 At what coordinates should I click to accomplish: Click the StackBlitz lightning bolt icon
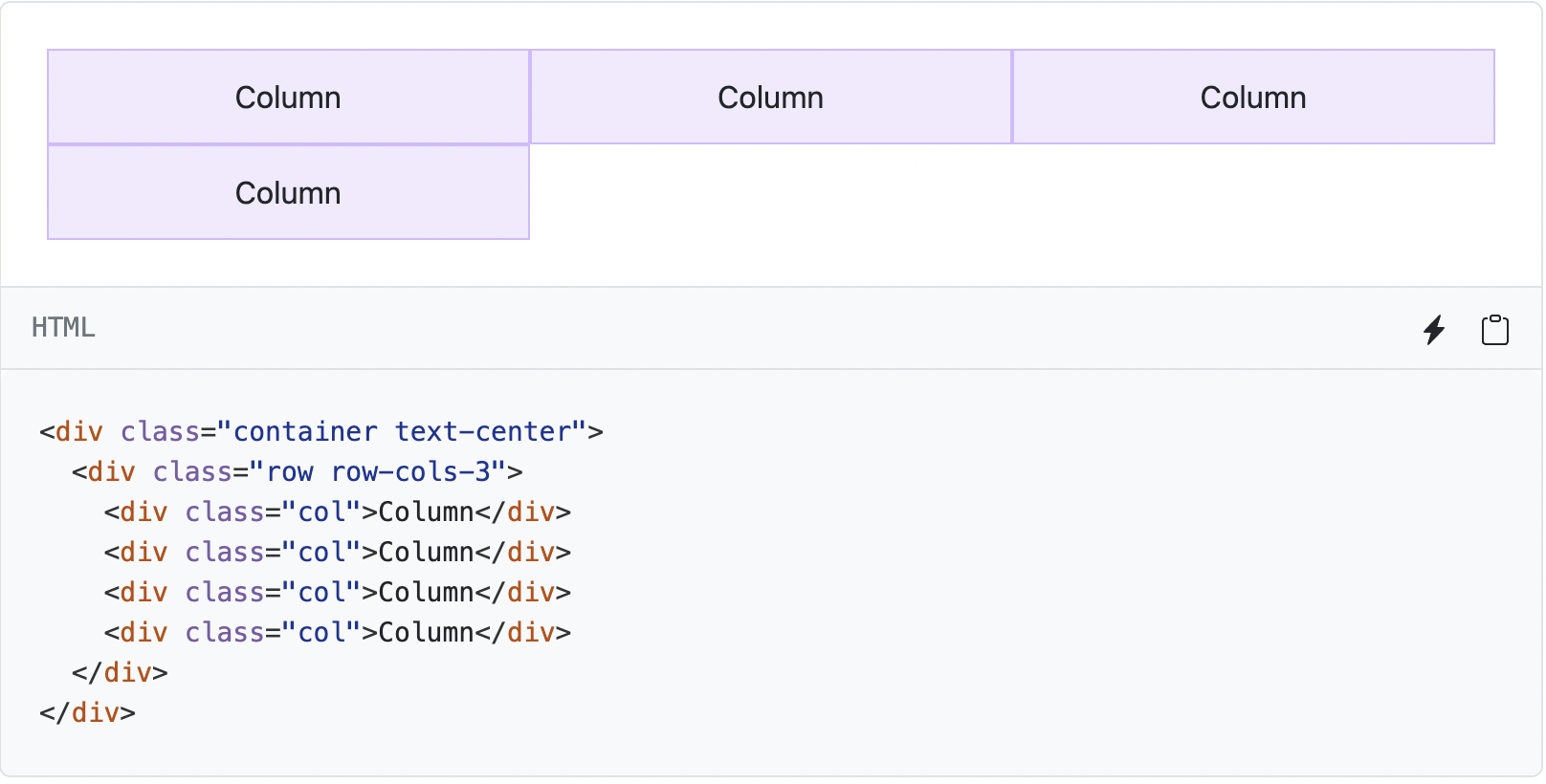pyautogui.click(x=1433, y=330)
